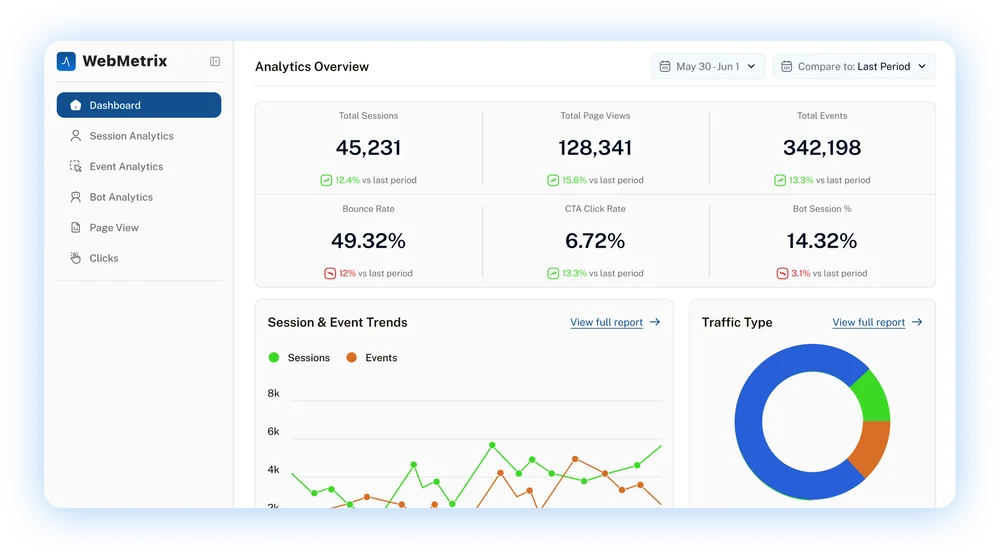Toggle the Events legend series
Viewport: 1000px width, 556px height.
[x=371, y=358]
